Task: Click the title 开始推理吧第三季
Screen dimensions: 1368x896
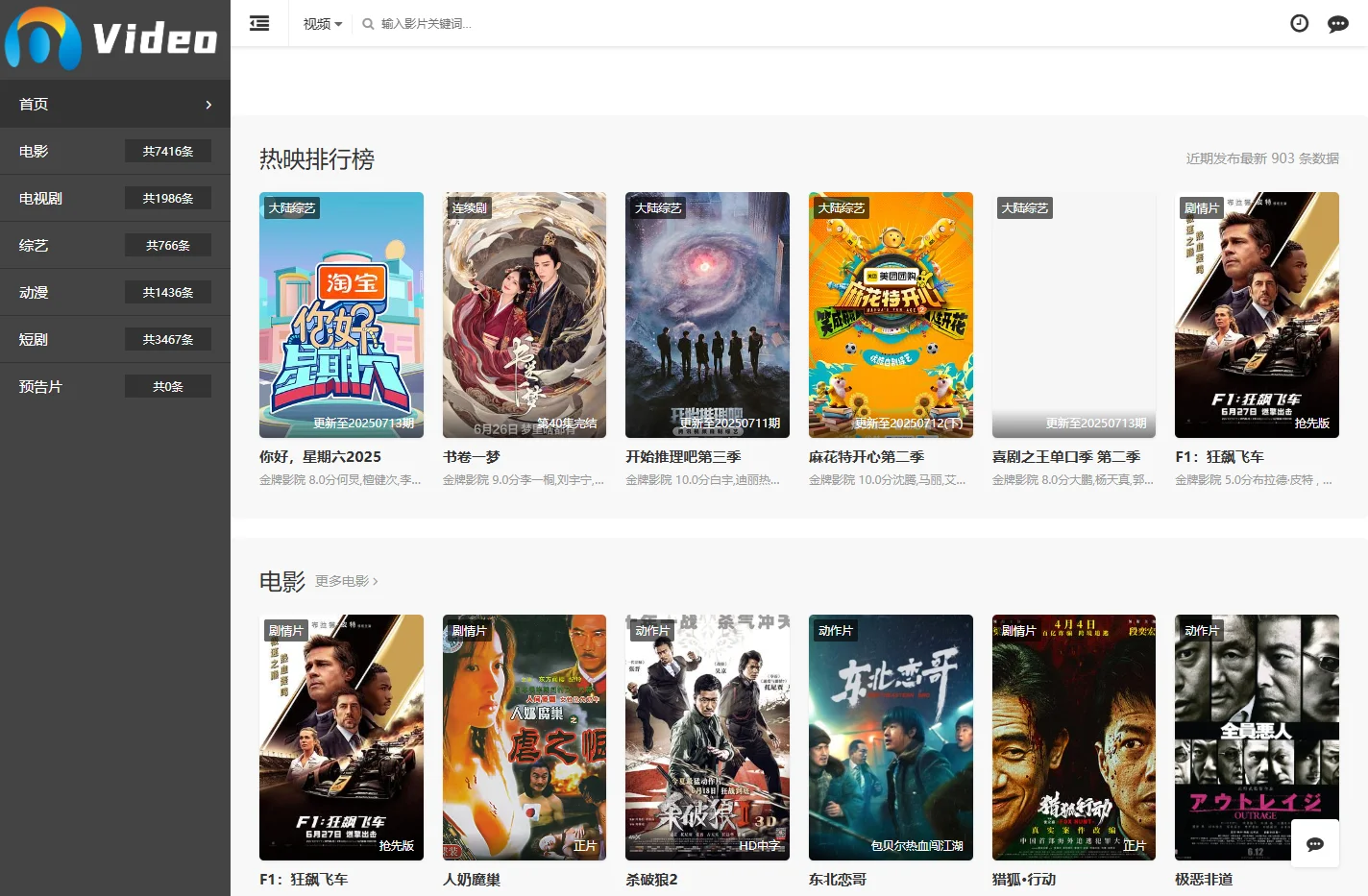Action: 683,457
